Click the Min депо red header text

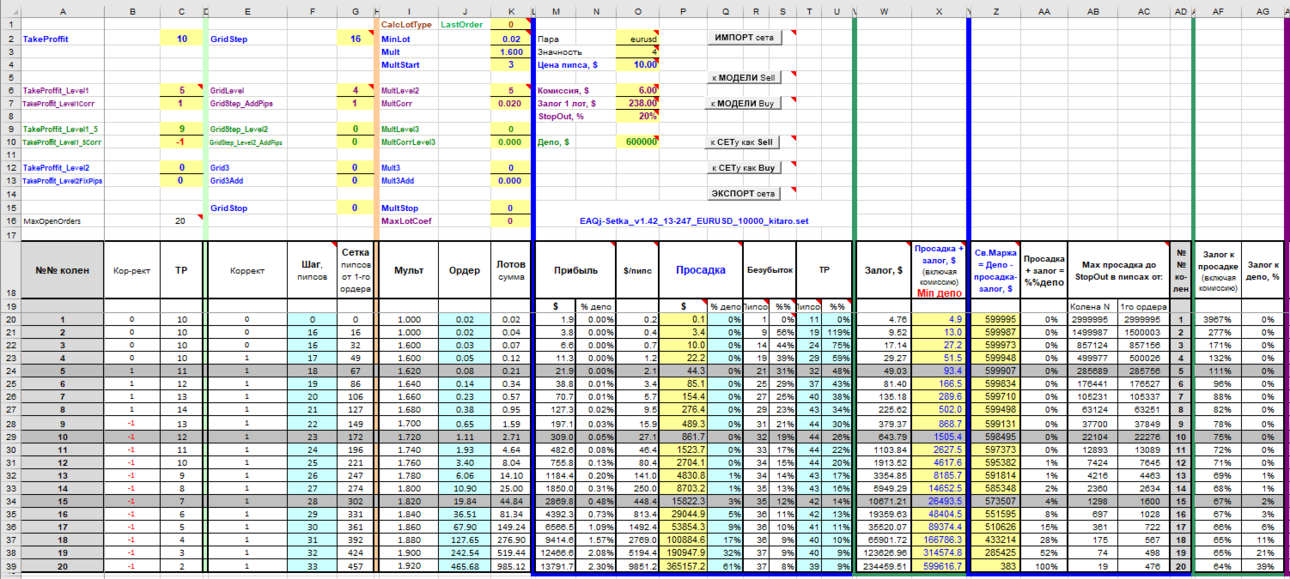point(939,291)
